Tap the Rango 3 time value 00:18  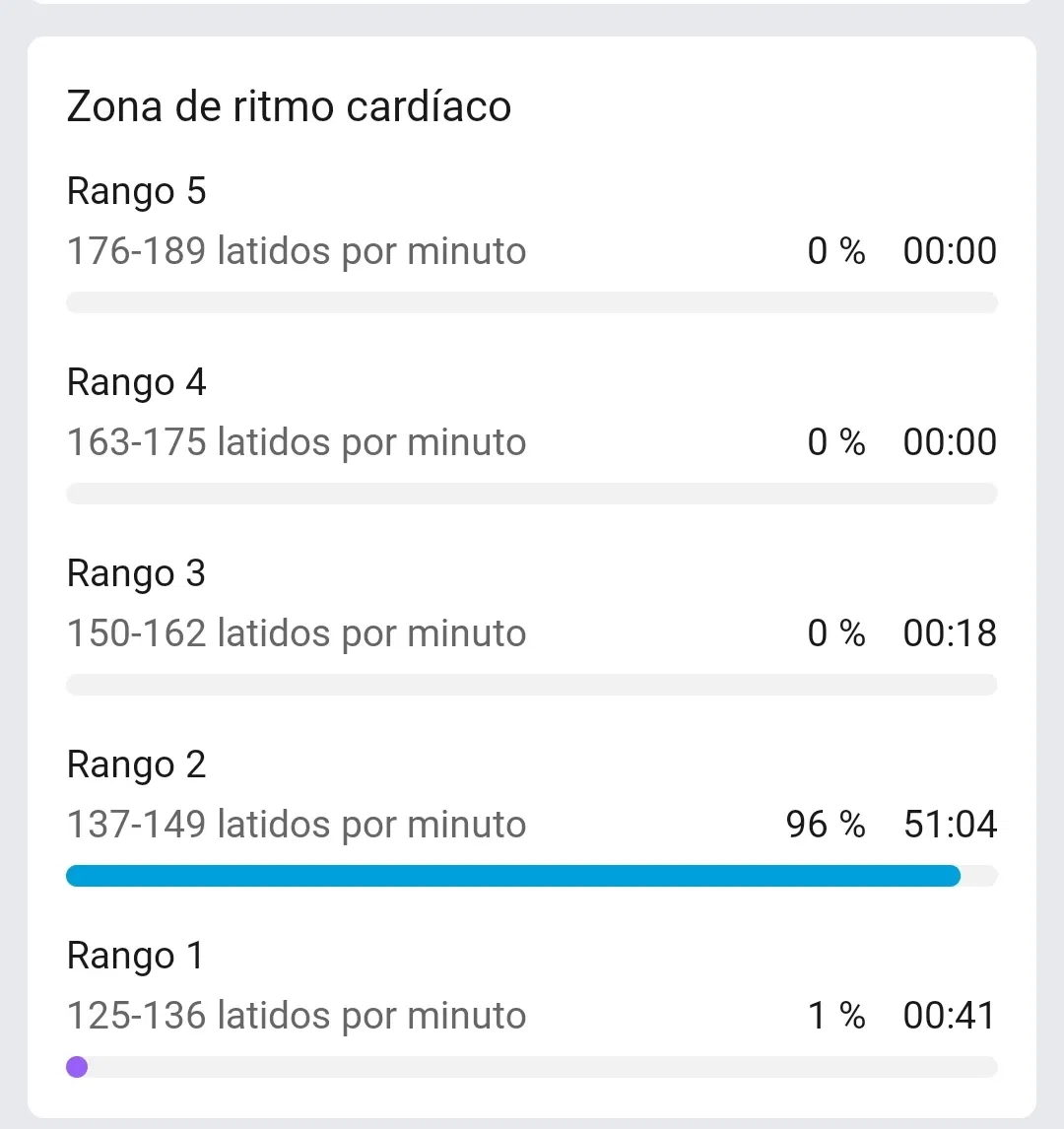(950, 633)
